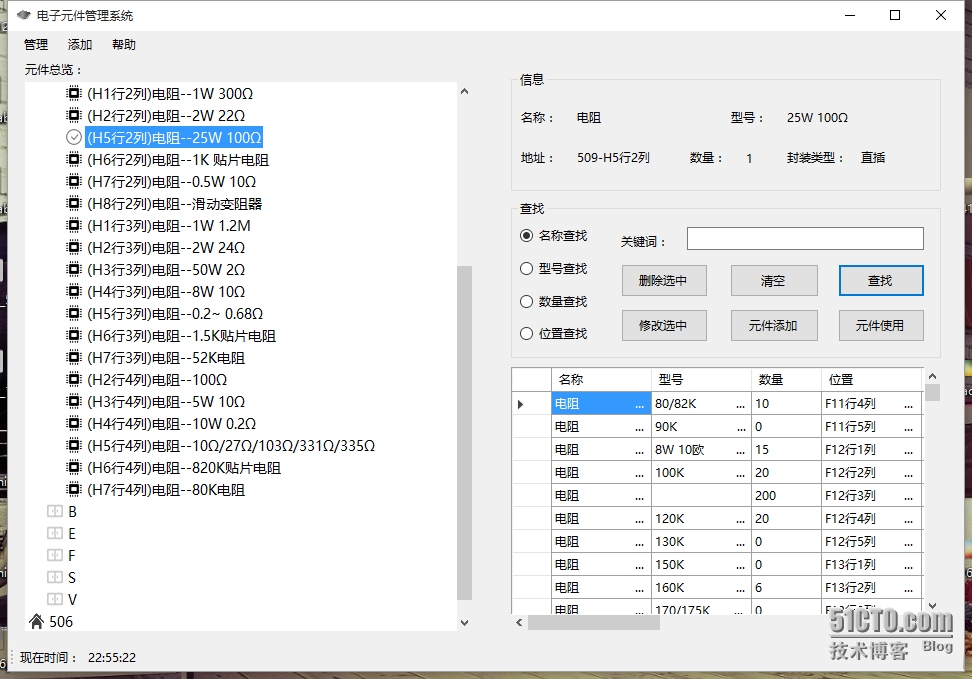Screen dimensions: 972x679
Task: Open the 添加 menu
Action: pos(79,45)
